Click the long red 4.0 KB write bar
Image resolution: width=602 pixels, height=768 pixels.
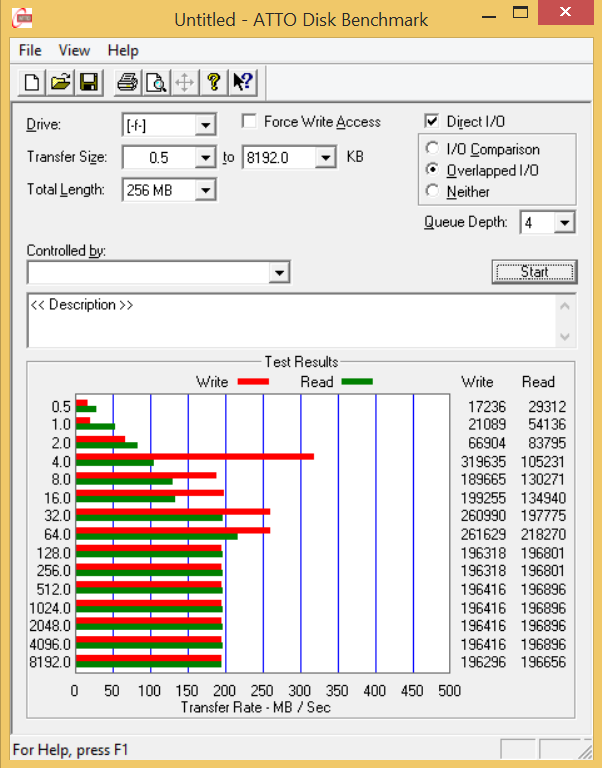(195, 456)
